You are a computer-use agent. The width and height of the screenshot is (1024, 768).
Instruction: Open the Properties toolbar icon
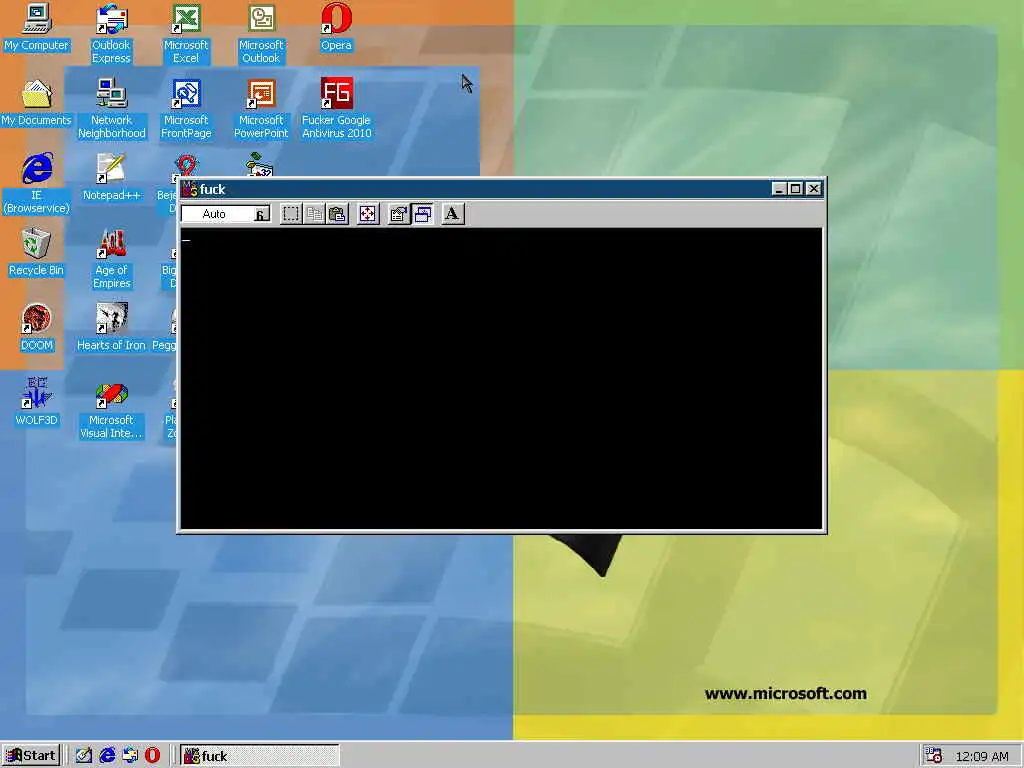pyautogui.click(x=398, y=214)
